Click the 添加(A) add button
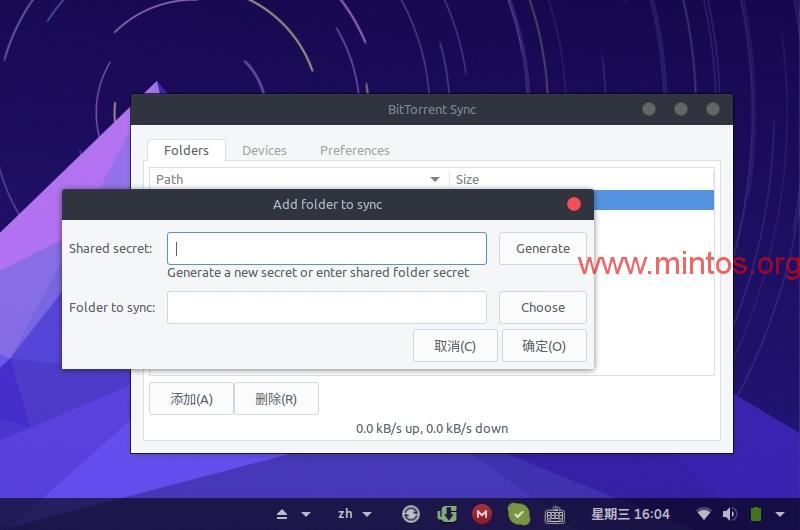The height and width of the screenshot is (530, 800). click(191, 399)
